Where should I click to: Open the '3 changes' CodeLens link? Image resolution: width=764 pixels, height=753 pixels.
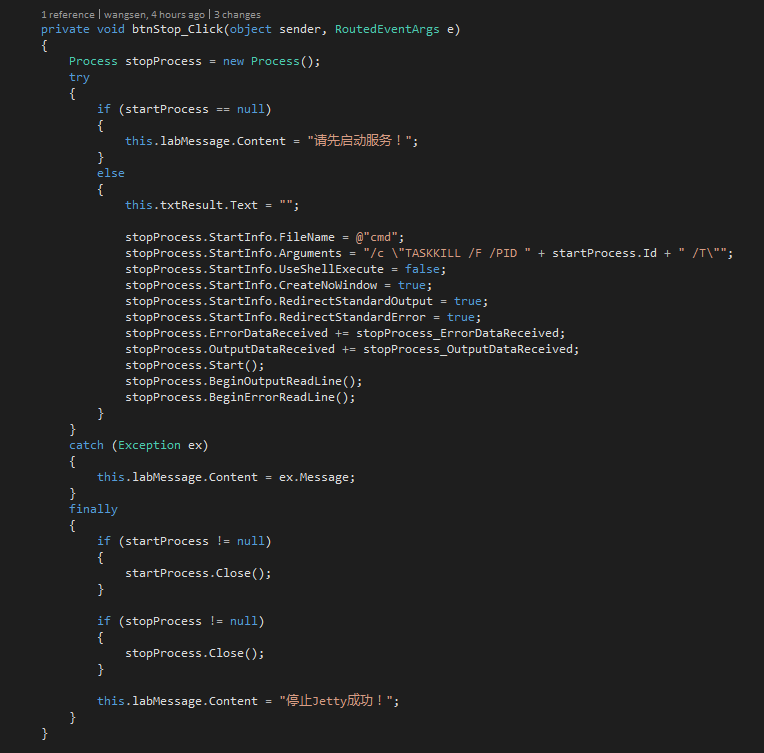click(x=237, y=15)
